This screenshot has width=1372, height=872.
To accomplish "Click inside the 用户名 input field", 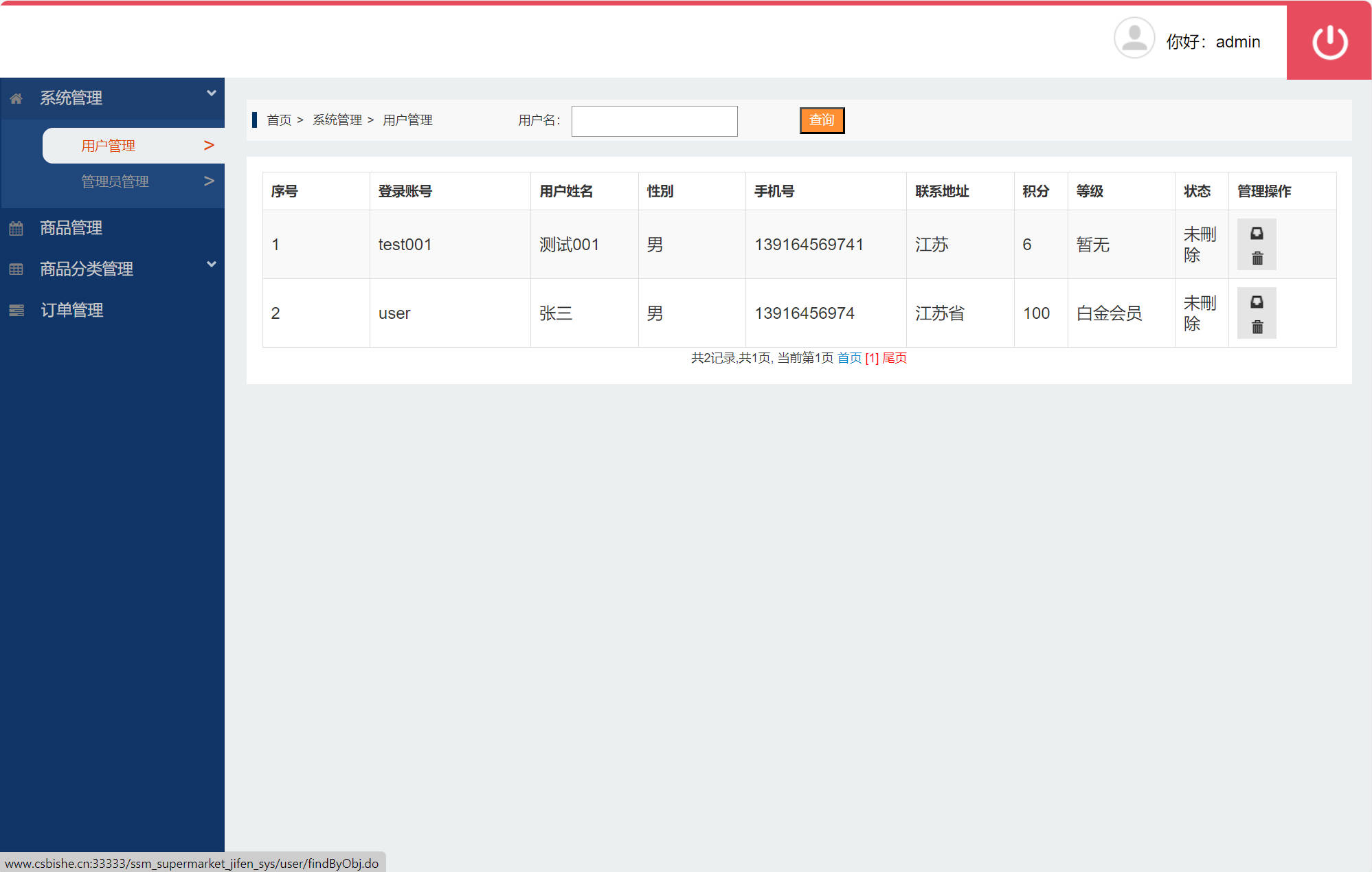I will pos(653,121).
